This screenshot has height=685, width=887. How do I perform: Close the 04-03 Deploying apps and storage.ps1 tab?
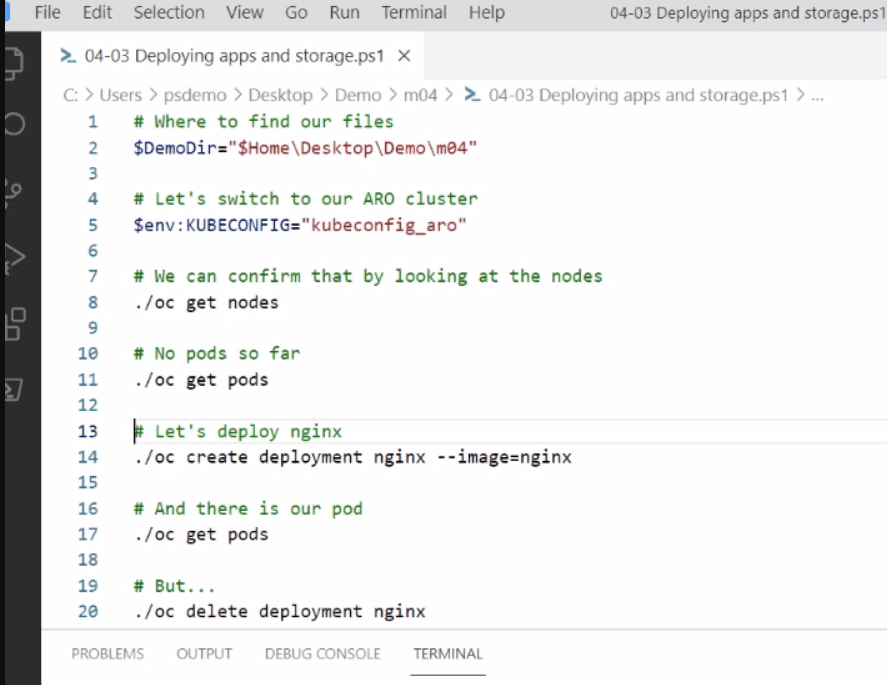pyautogui.click(x=404, y=56)
